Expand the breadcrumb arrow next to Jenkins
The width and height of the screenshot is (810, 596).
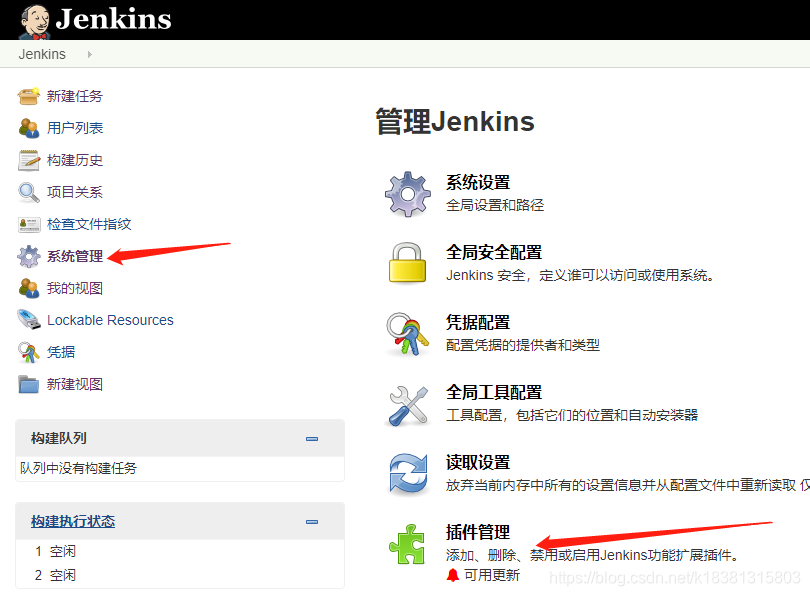tap(89, 54)
